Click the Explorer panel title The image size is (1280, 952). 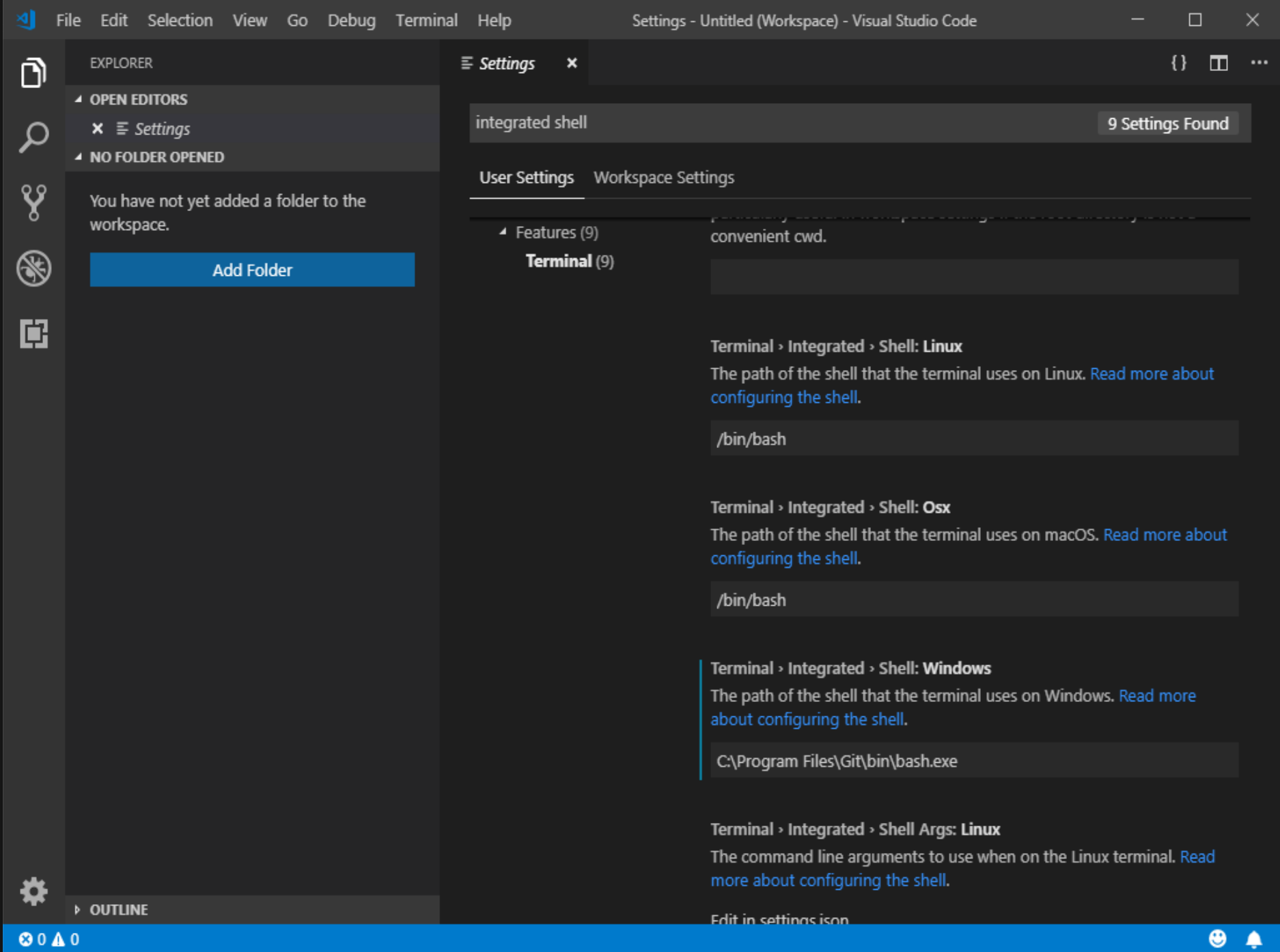[x=121, y=63]
